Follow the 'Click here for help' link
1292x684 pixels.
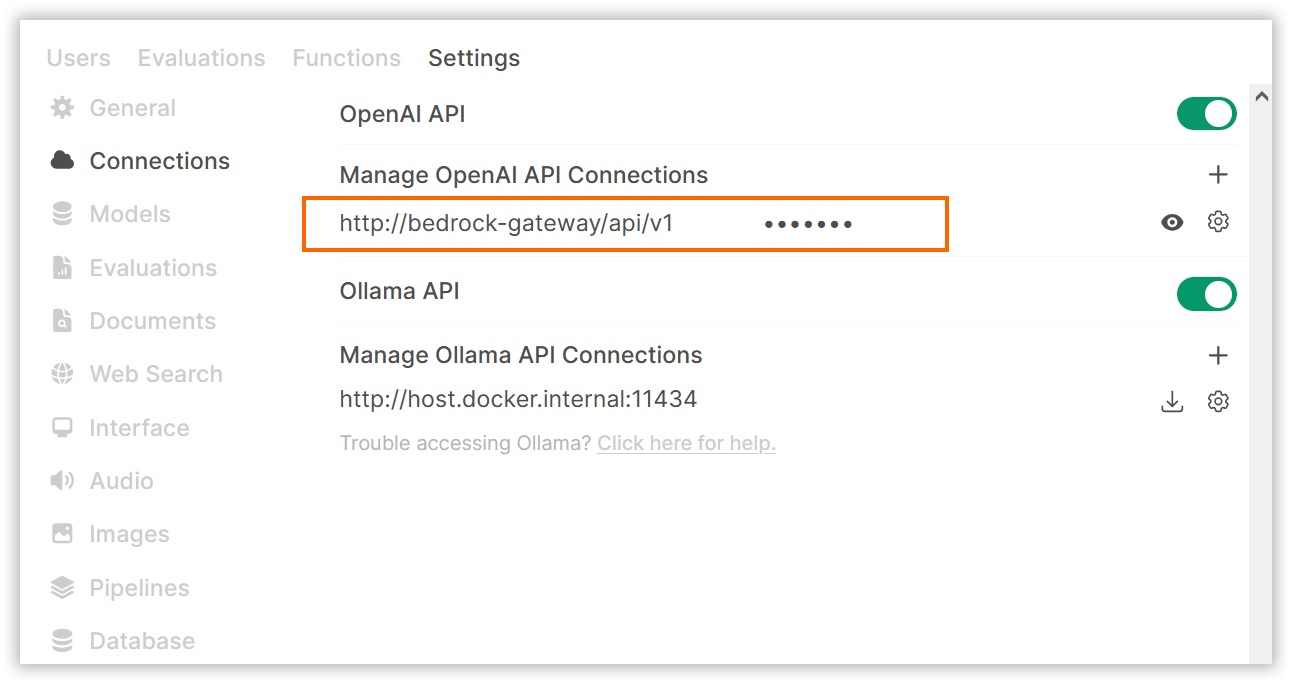687,443
